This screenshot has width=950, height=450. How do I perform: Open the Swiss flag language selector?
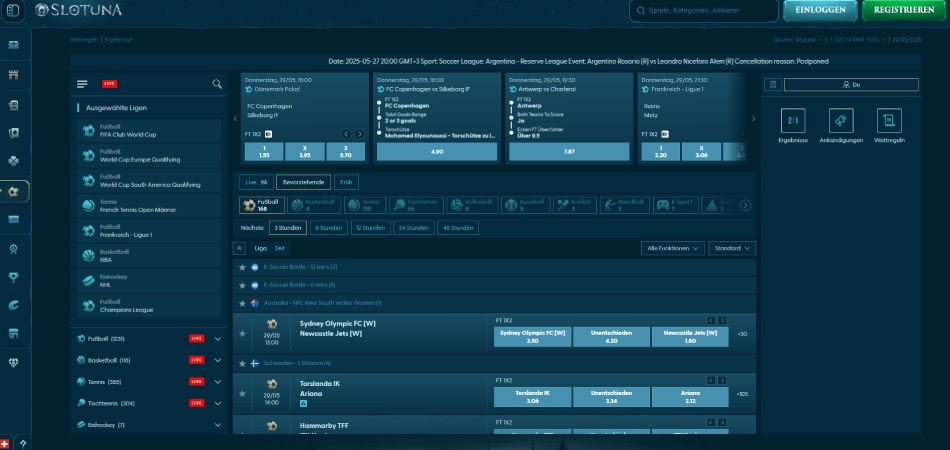[5, 443]
